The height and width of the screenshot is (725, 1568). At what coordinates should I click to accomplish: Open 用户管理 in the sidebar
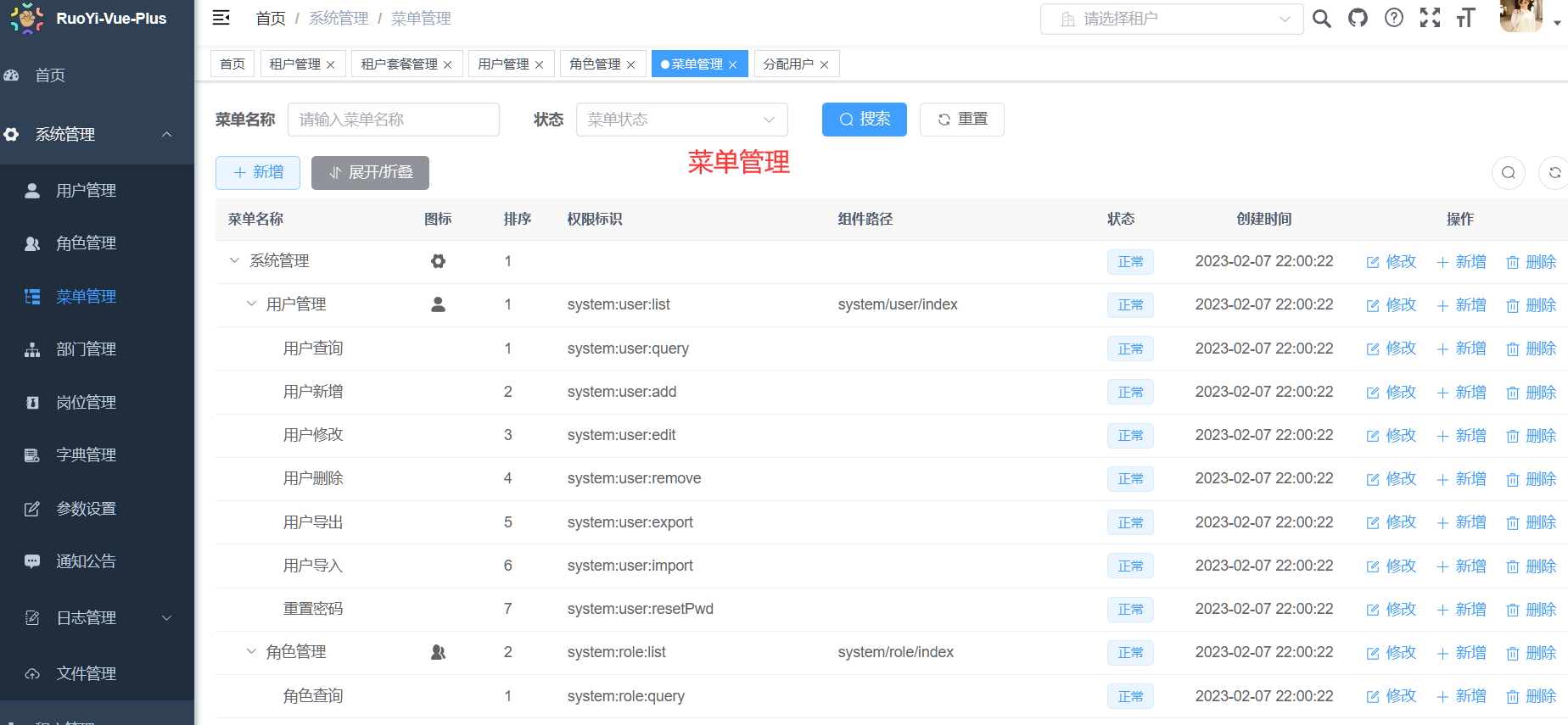tap(97, 191)
